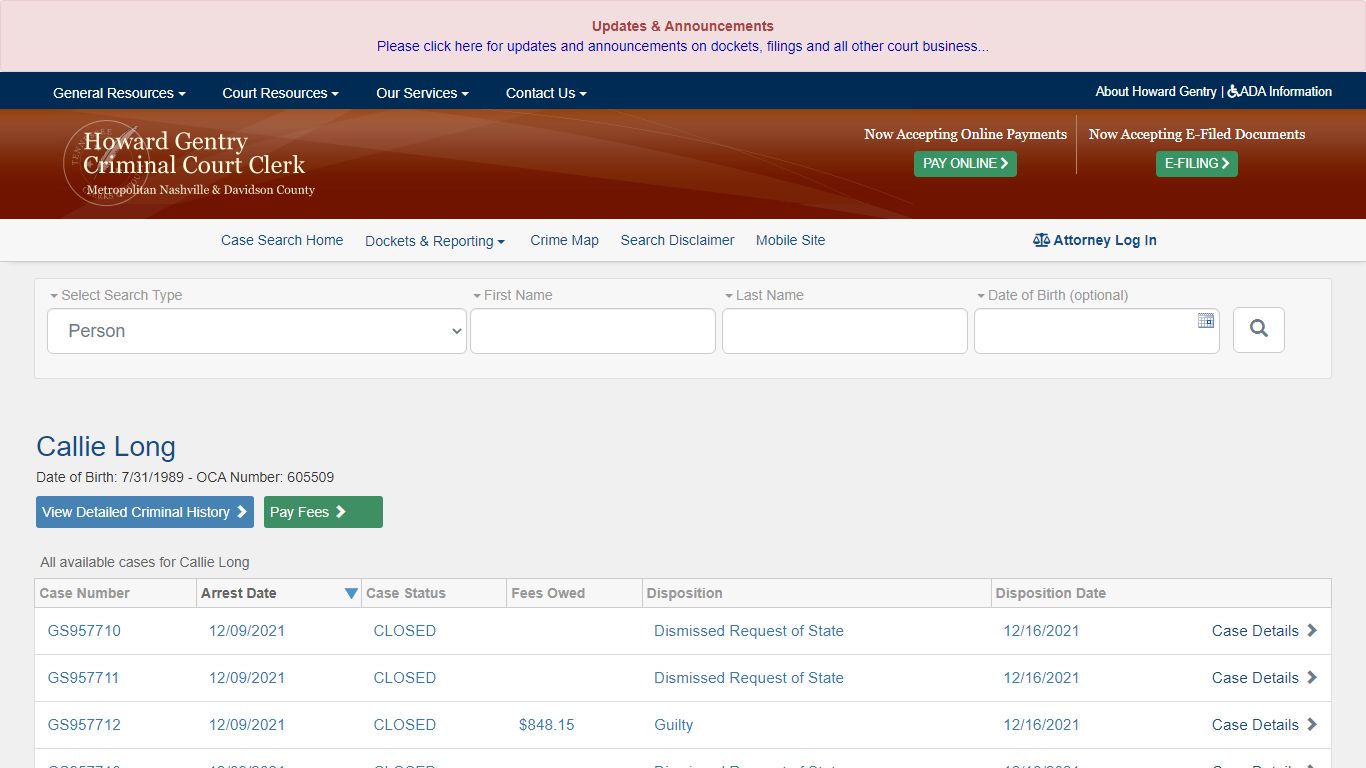Click the Pay Fees button
Viewport: 1366px width, 768px height.
[323, 512]
